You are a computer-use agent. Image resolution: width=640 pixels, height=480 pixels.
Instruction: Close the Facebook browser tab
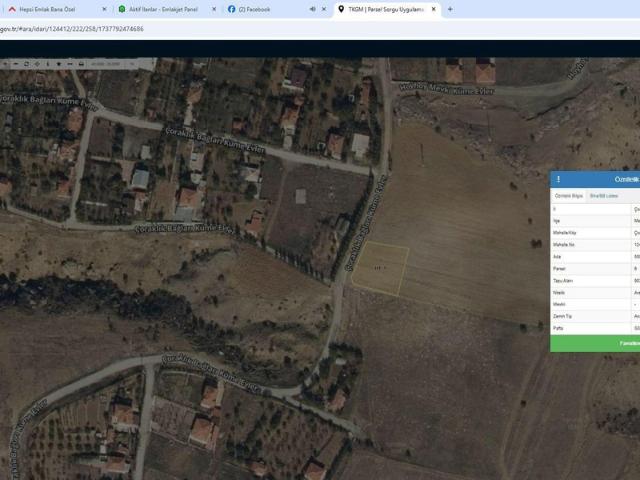pyautogui.click(x=324, y=9)
